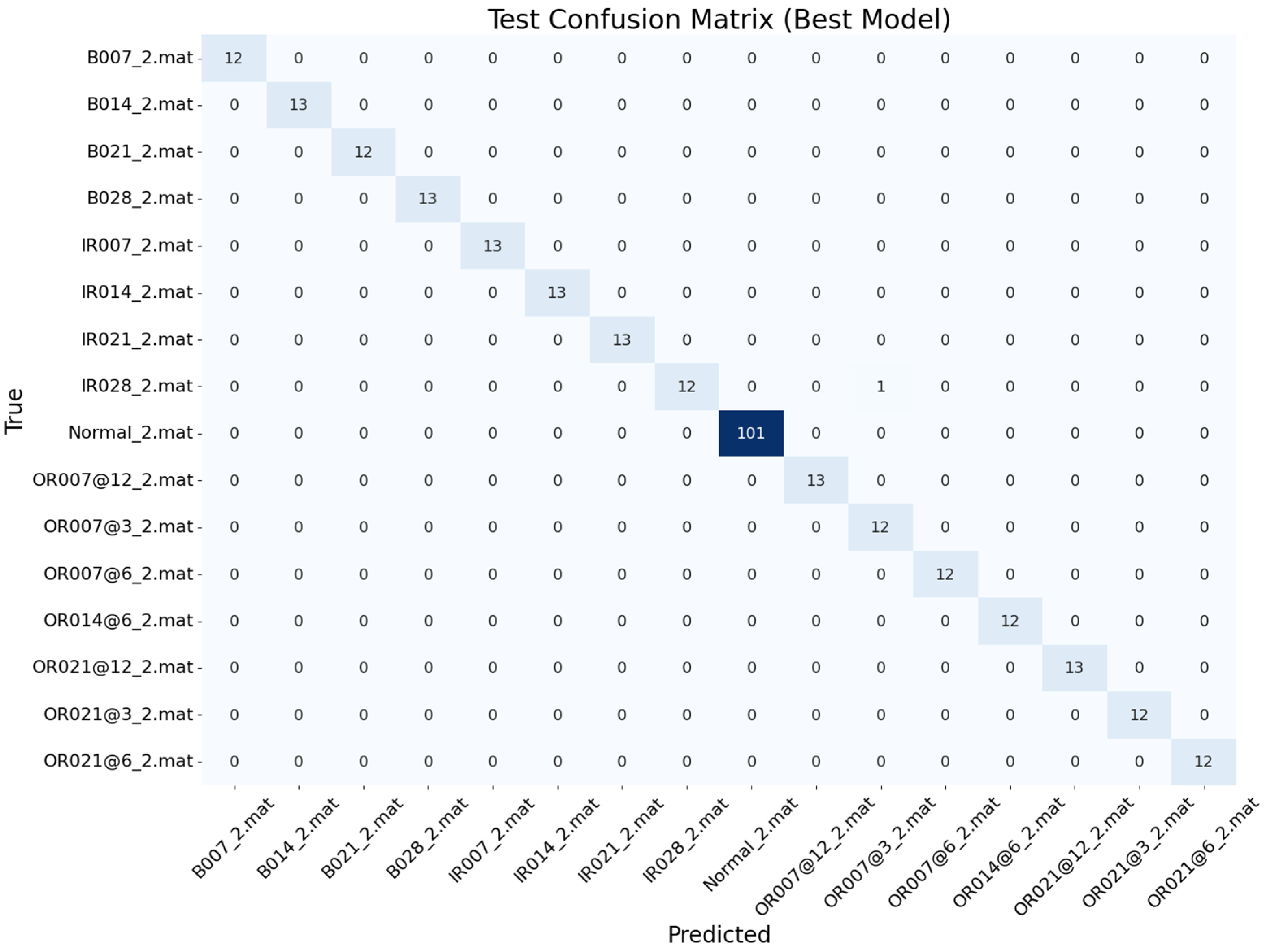Viewport: 1264px width, 952px height.
Task: Click the diagonal cell 12 in IR028_2.mat row
Action: tap(686, 386)
